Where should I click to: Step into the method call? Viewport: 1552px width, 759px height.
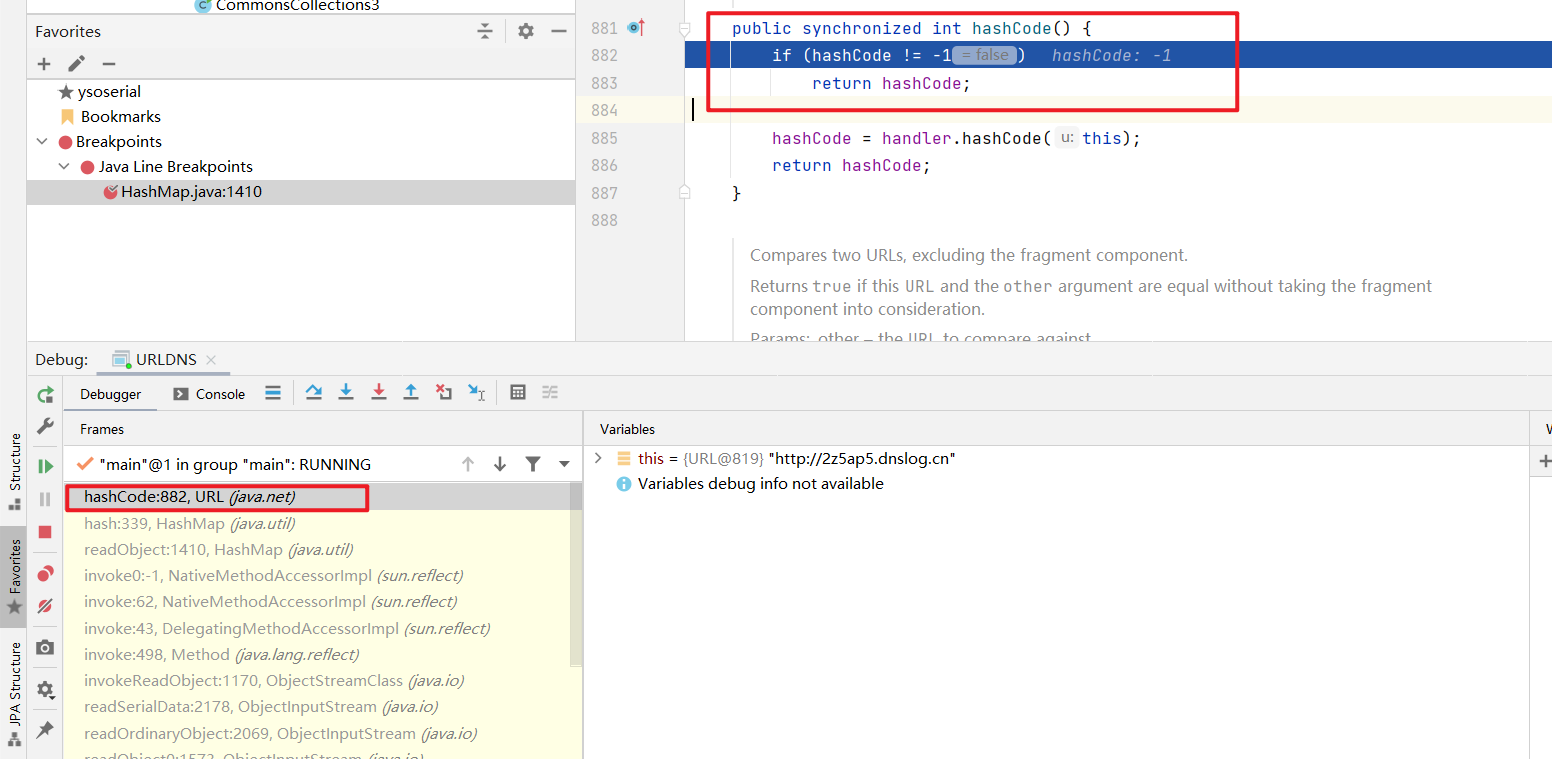pos(346,393)
